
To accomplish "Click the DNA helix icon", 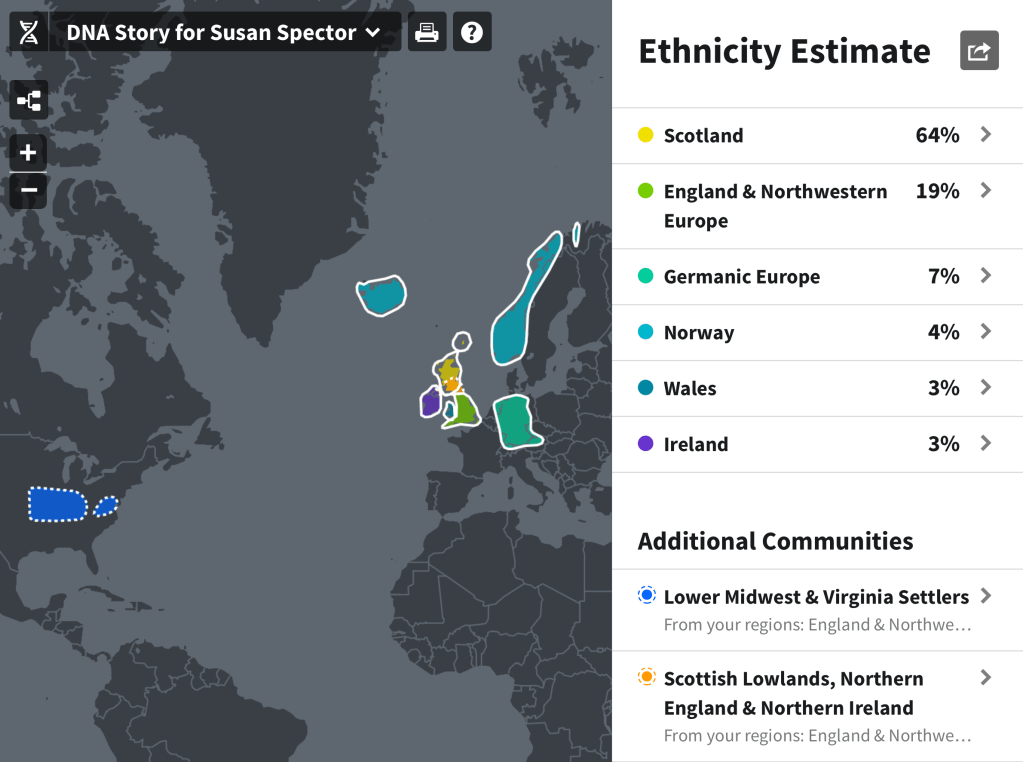I will coord(29,33).
